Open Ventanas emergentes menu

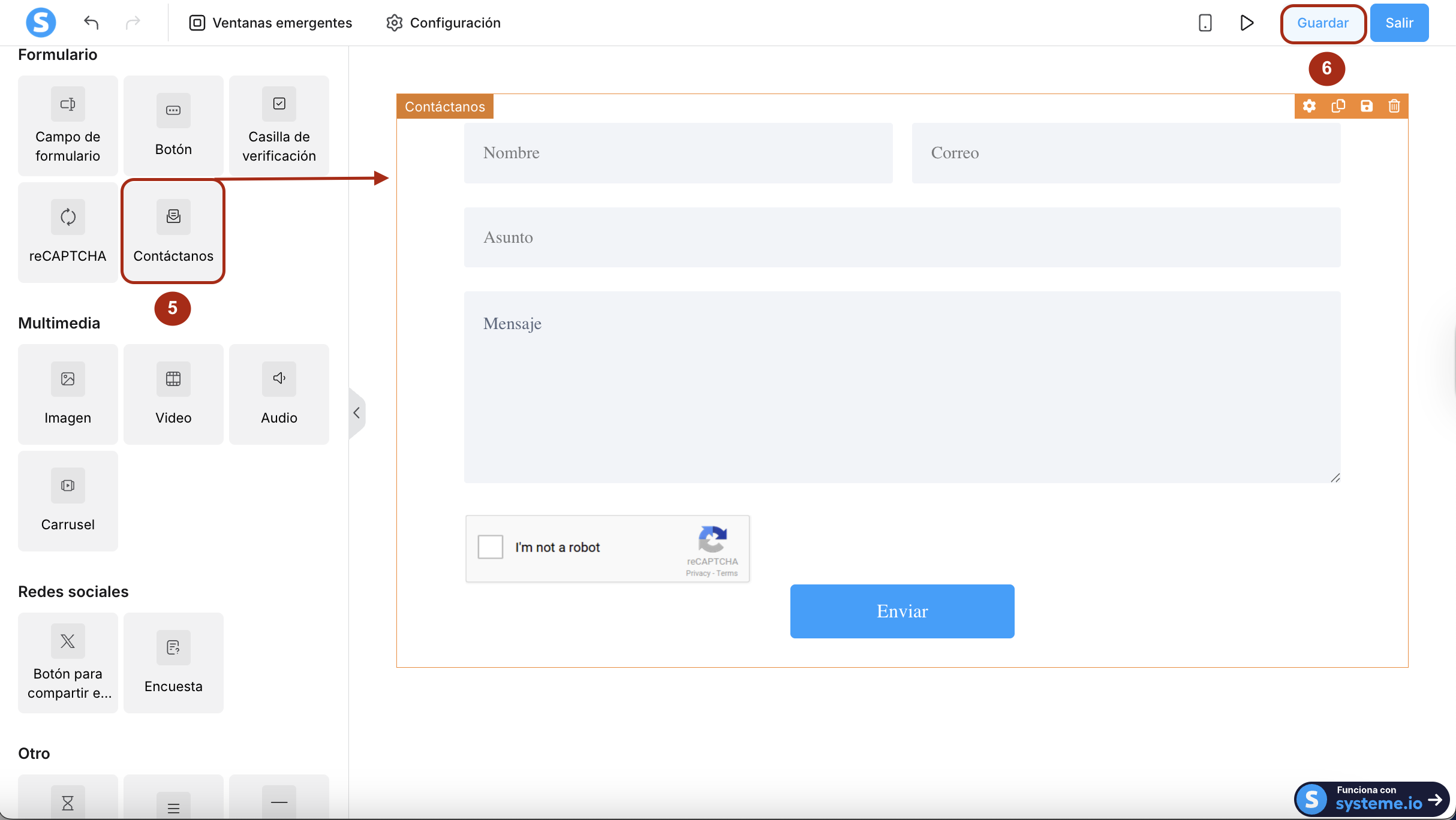270,23
